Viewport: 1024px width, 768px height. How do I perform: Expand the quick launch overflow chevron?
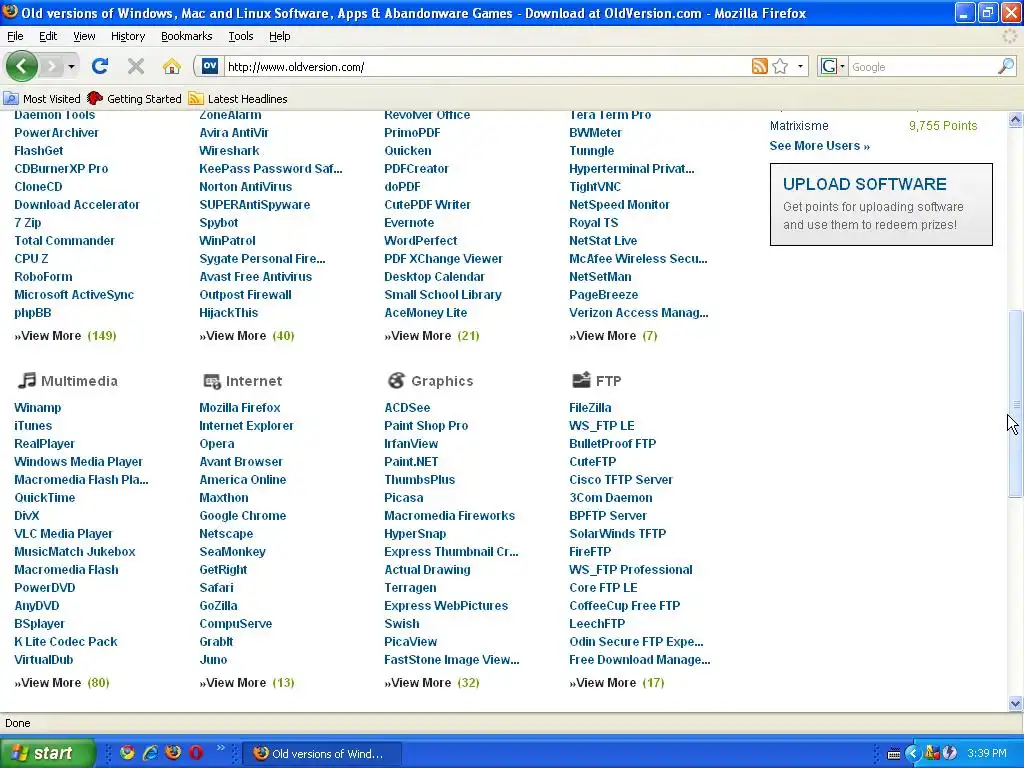click(x=221, y=748)
